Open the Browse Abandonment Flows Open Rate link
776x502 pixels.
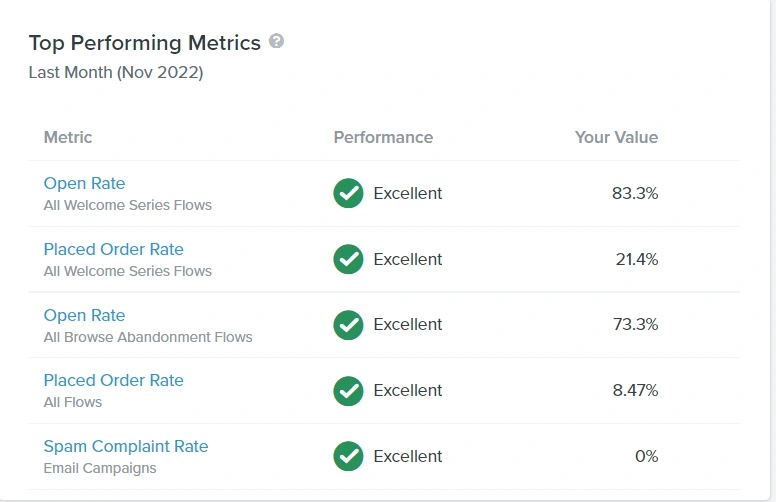point(84,315)
